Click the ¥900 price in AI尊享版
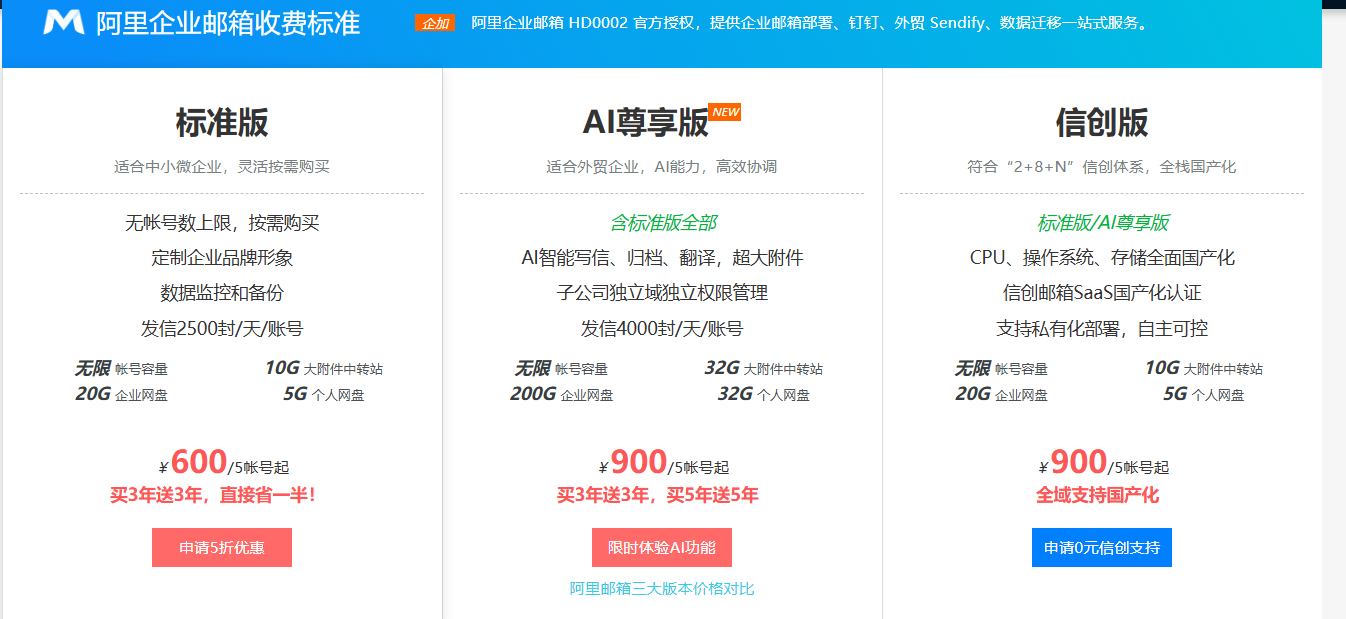The width and height of the screenshot is (1346, 619). click(633, 463)
